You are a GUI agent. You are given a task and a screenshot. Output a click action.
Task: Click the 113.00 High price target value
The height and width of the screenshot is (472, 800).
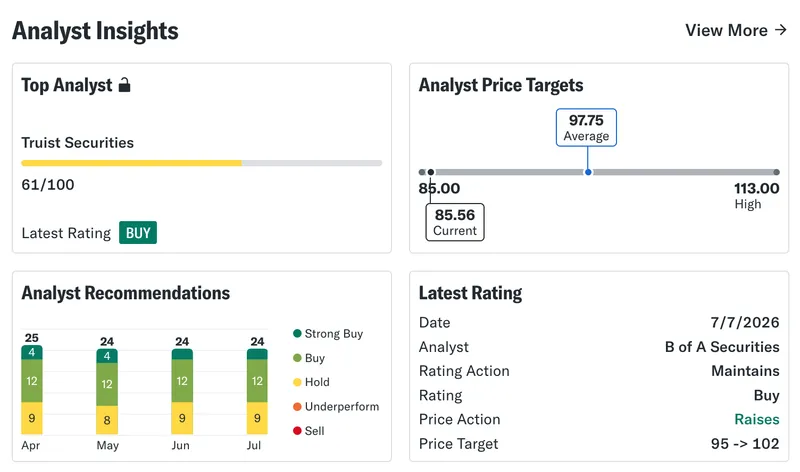click(x=757, y=189)
